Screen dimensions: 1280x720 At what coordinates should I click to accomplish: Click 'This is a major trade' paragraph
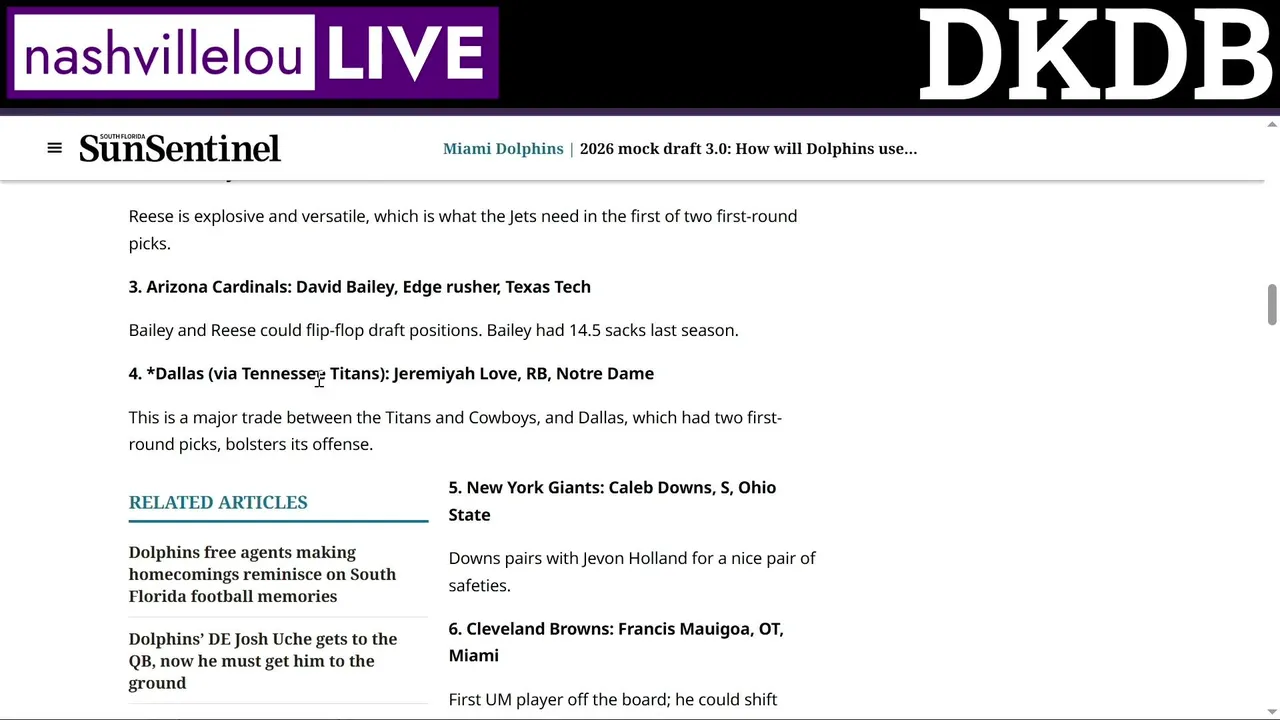[x=455, y=431]
